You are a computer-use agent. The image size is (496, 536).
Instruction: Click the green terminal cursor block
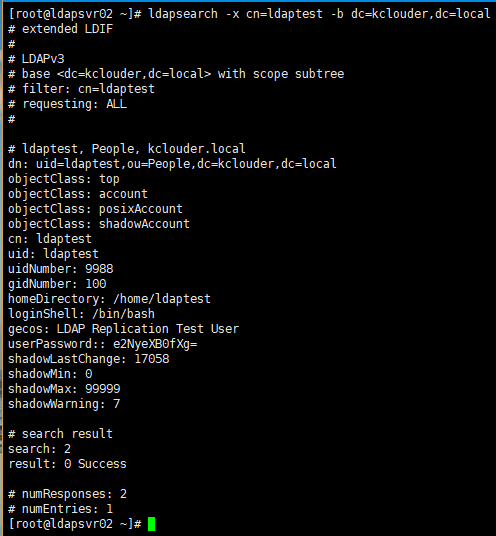(x=151, y=524)
